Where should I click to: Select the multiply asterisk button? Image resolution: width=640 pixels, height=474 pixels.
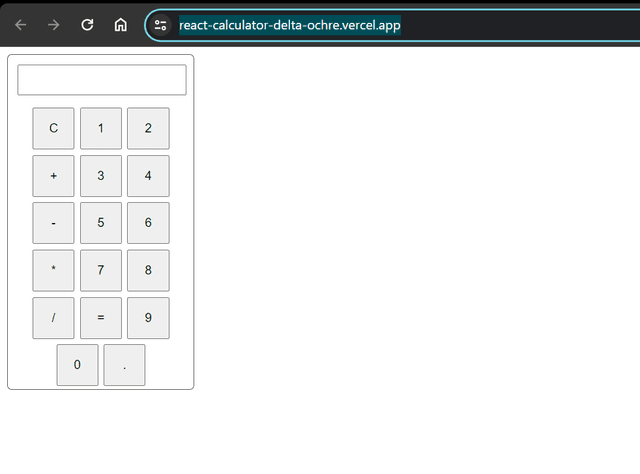pos(53,270)
